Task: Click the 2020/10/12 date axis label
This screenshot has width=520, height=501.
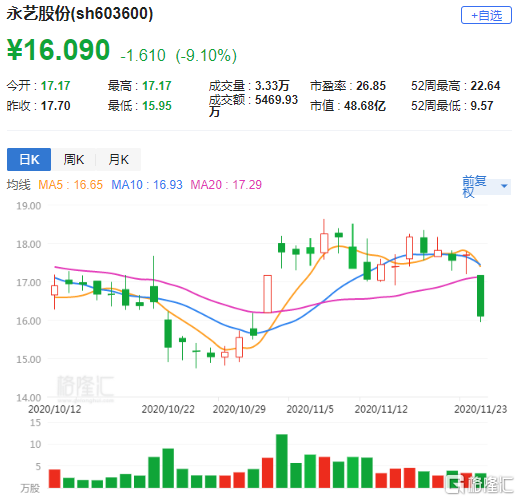Action: [55, 409]
